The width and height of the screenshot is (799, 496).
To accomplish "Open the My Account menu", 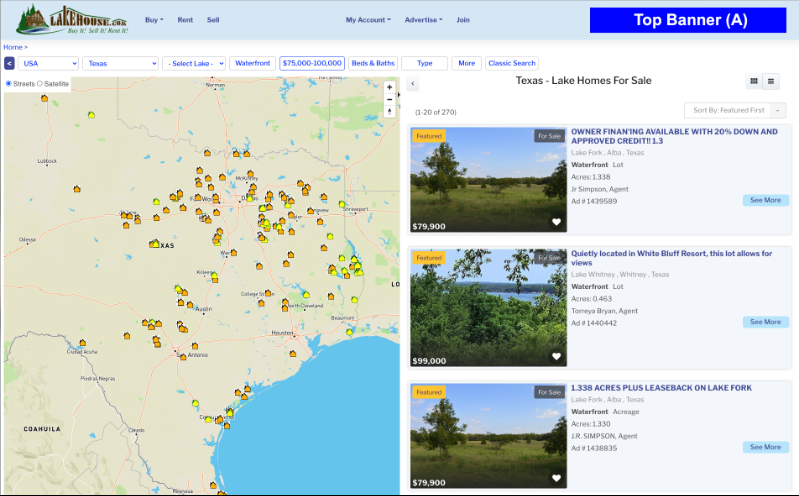I will pos(367,20).
